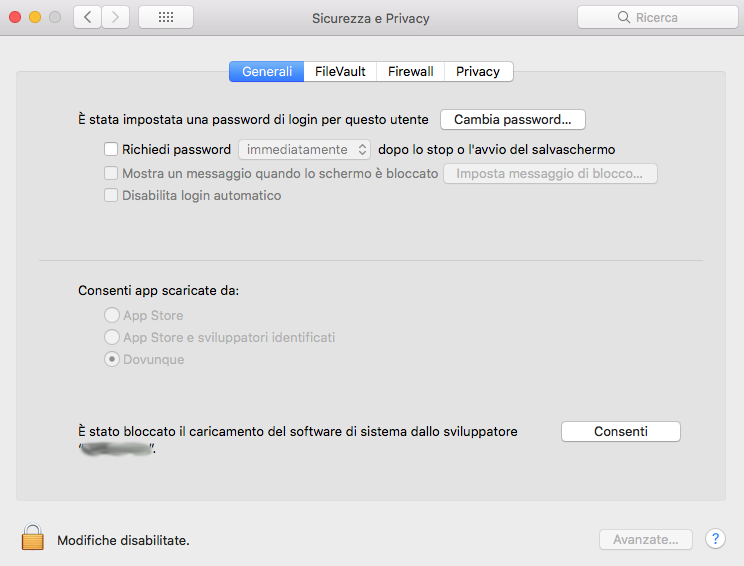Click the Modifiche disabilitate. text
Viewport: 744px width, 566px height.
pyautogui.click(x=123, y=540)
